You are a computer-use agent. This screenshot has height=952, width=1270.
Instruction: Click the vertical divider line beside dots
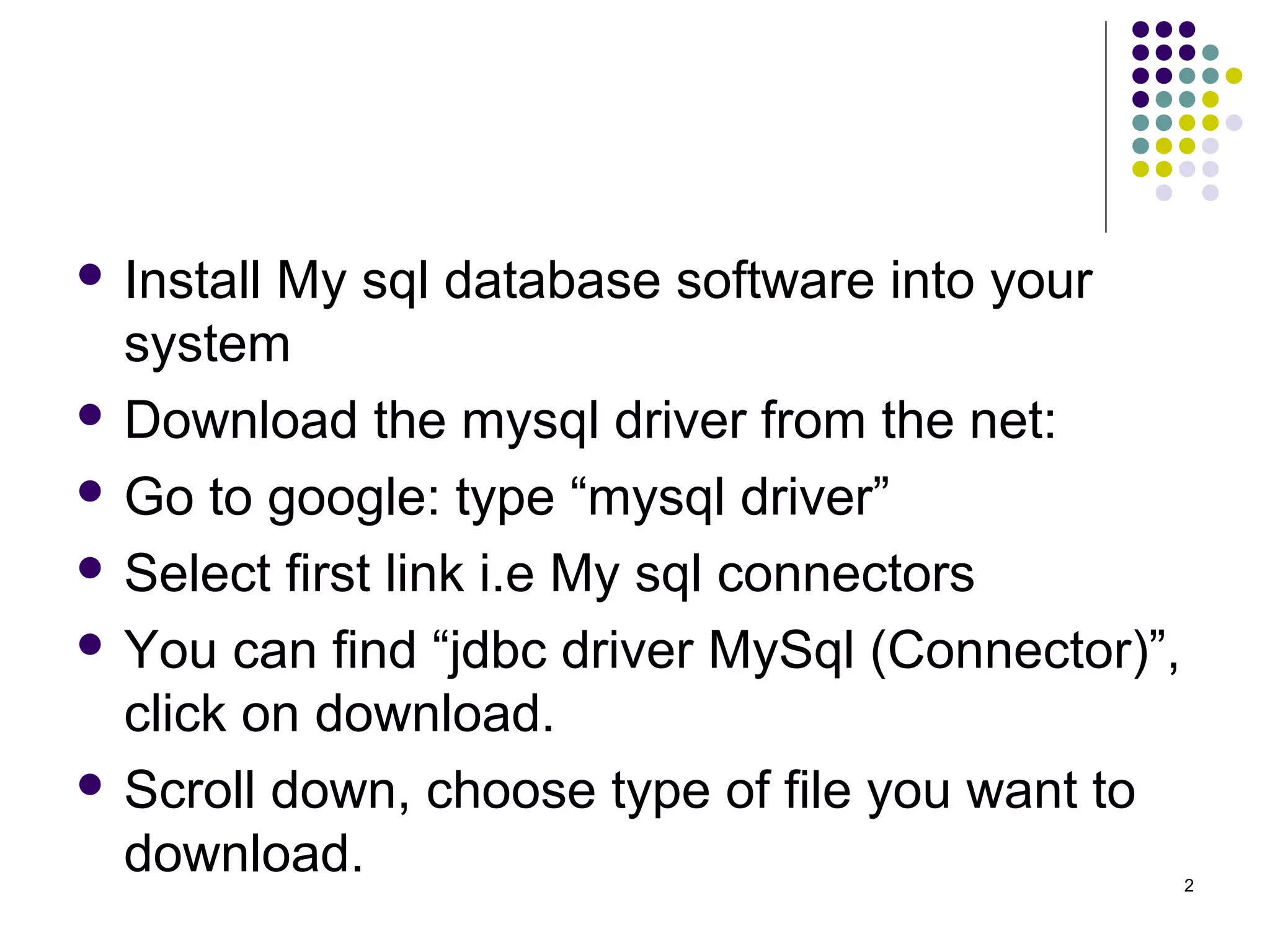(1106, 127)
